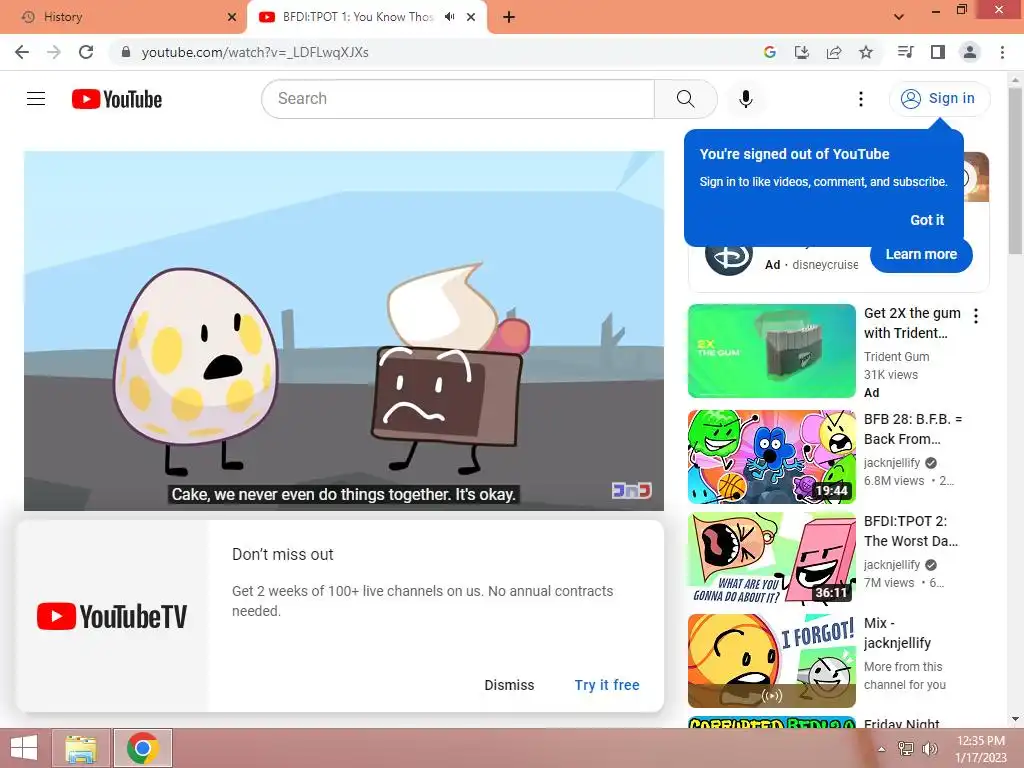Click the Sign in button
This screenshot has height=768, width=1024.
pyautogui.click(x=939, y=99)
